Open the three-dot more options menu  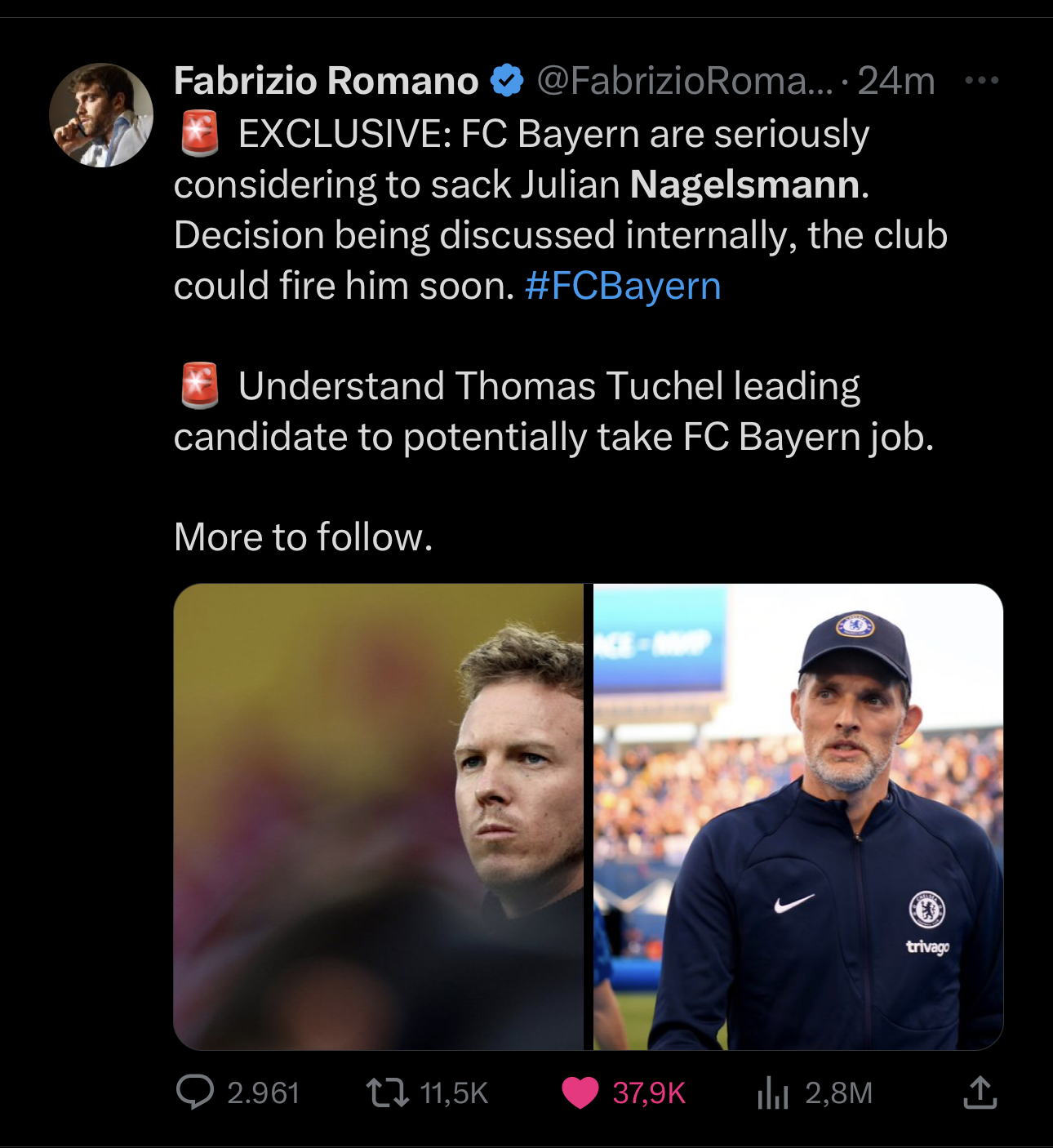(x=981, y=81)
